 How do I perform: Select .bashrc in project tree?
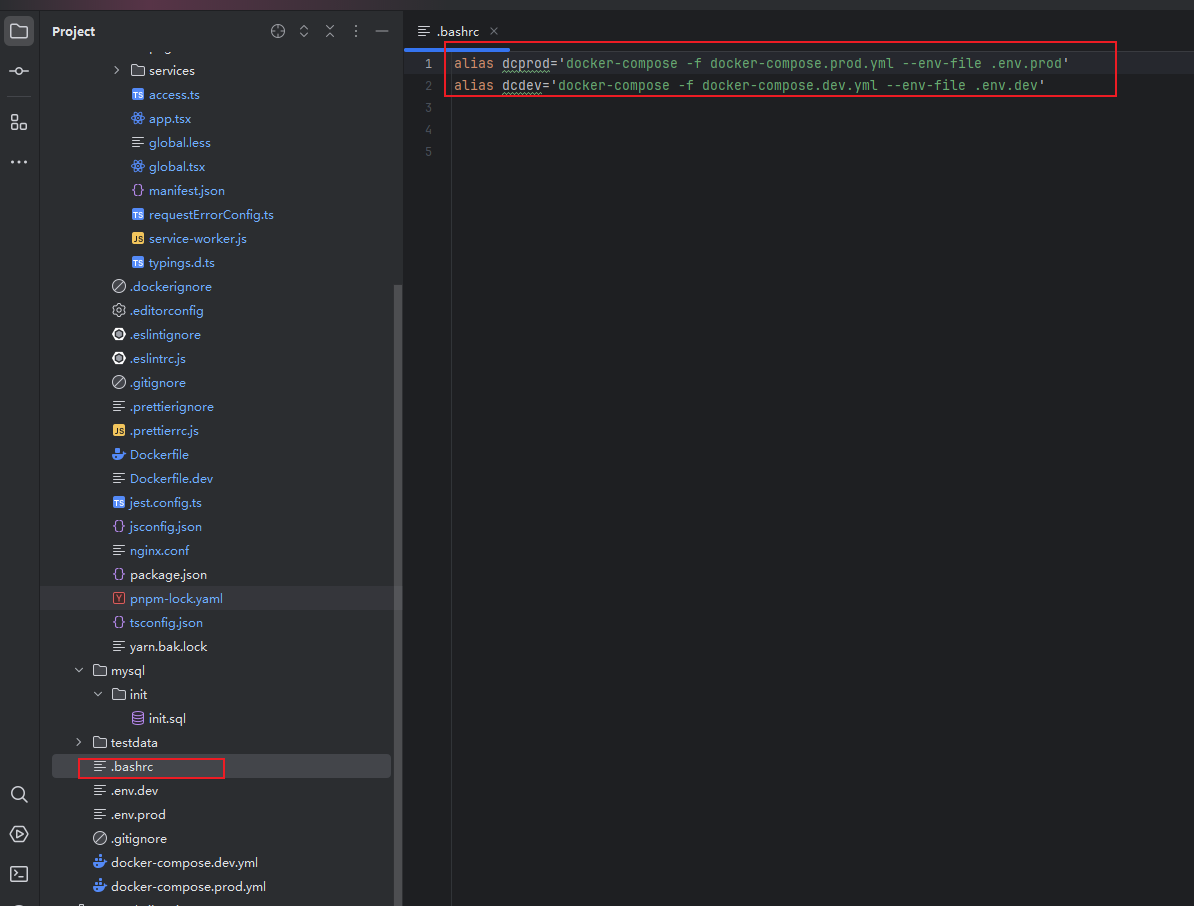pos(132,767)
